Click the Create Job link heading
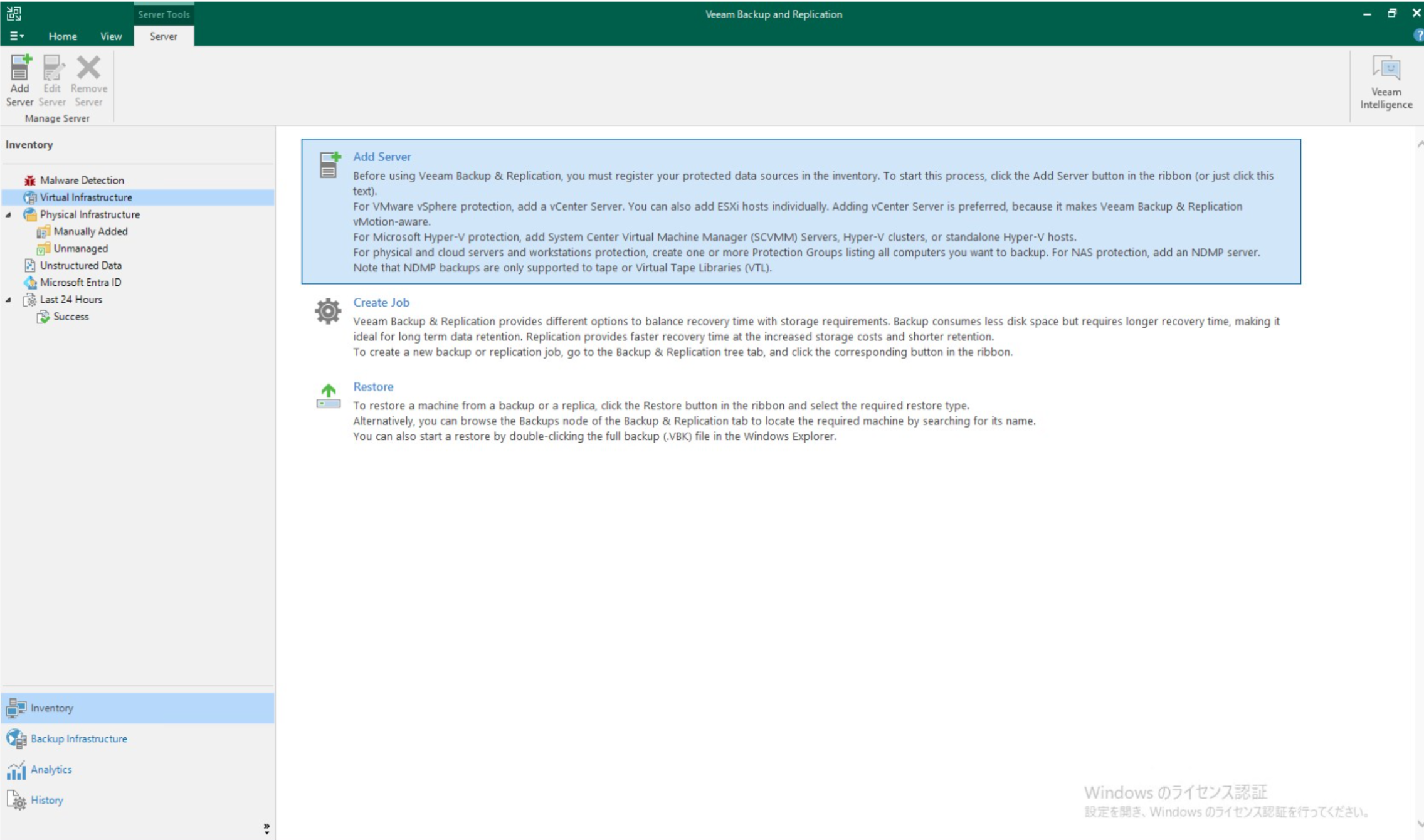 [x=381, y=302]
